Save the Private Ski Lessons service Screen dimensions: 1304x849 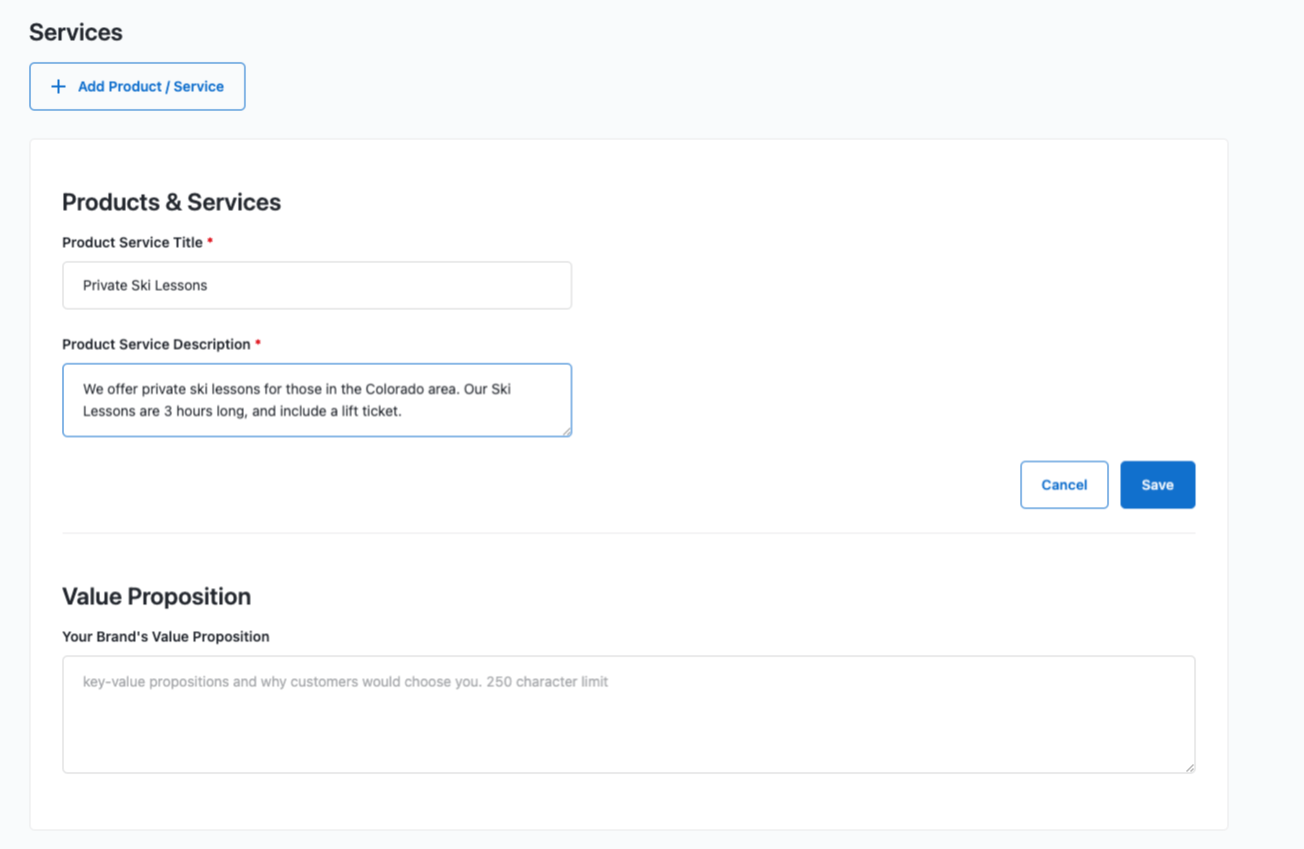coord(1156,485)
